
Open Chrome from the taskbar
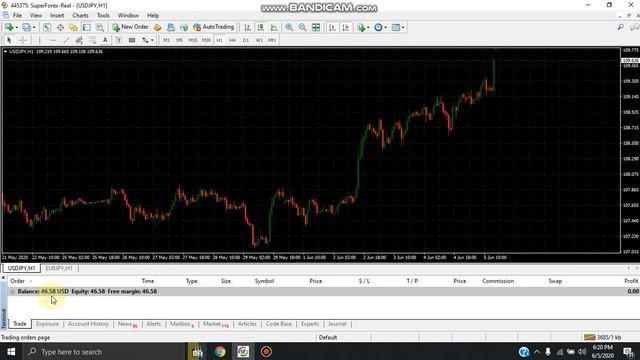220,352
